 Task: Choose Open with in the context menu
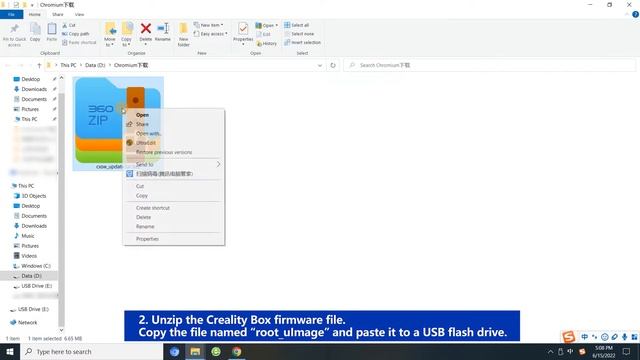pos(173,133)
